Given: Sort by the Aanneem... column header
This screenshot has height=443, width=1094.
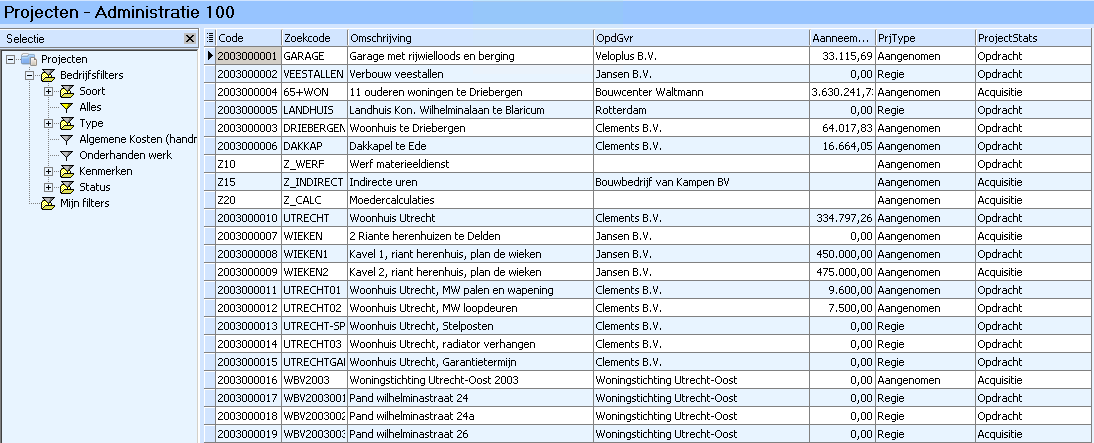Looking at the screenshot, I should tap(843, 38).
